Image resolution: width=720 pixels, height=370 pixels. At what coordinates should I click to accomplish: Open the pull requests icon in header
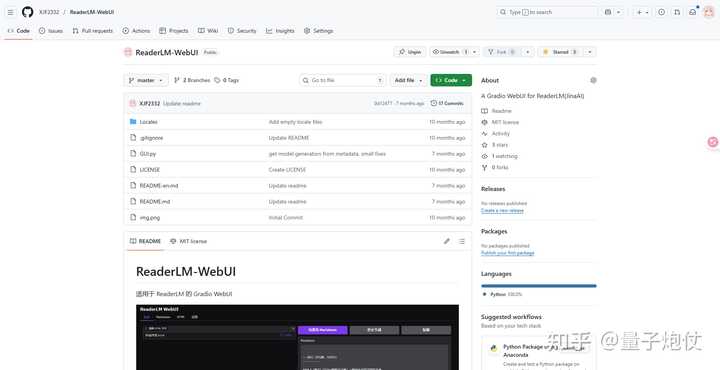click(677, 12)
